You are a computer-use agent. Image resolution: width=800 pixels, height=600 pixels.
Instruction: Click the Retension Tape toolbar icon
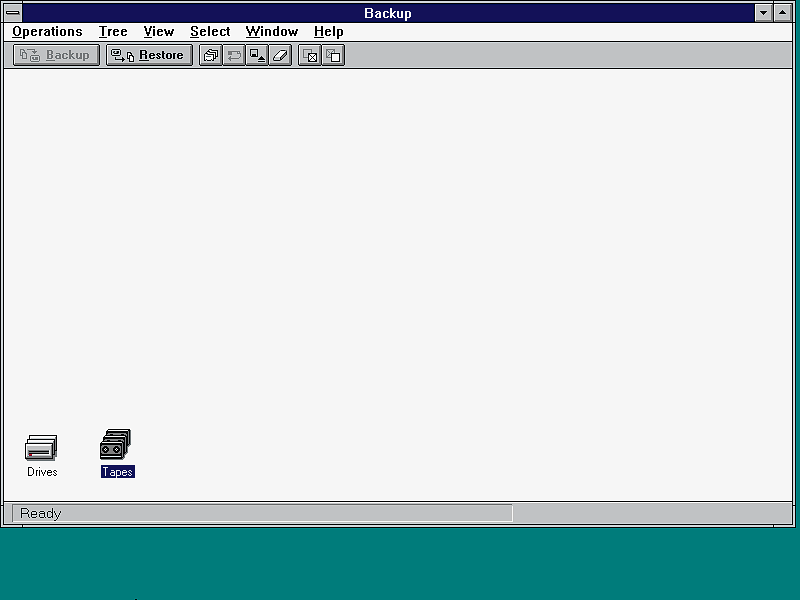point(234,55)
